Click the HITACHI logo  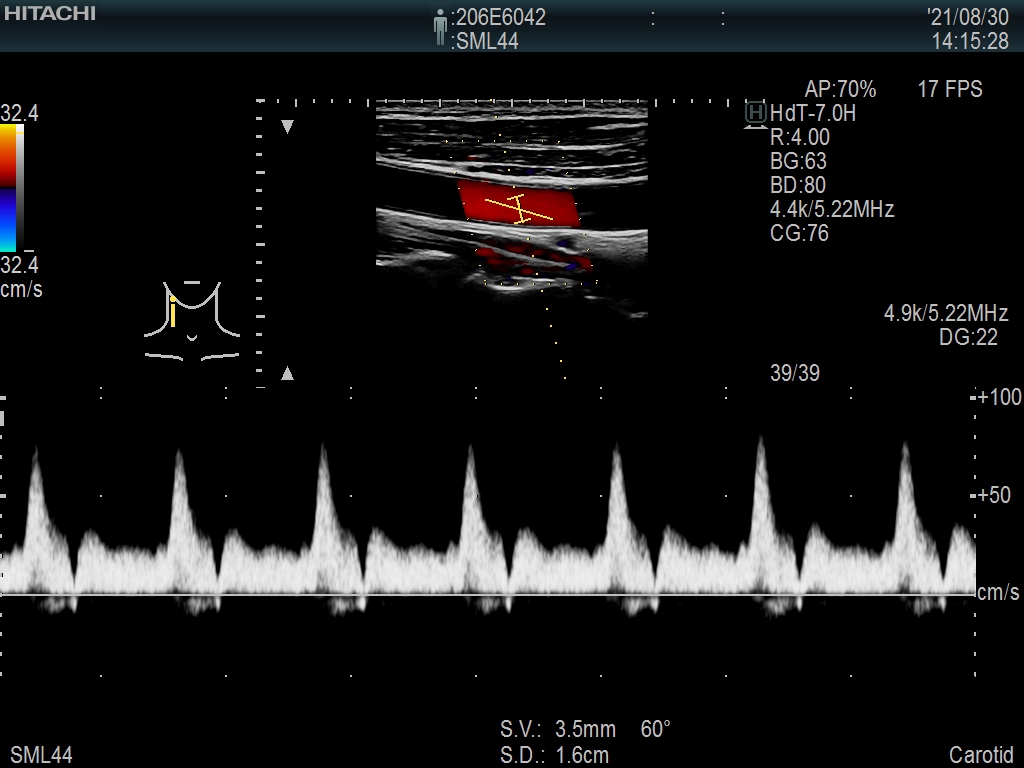50,14
